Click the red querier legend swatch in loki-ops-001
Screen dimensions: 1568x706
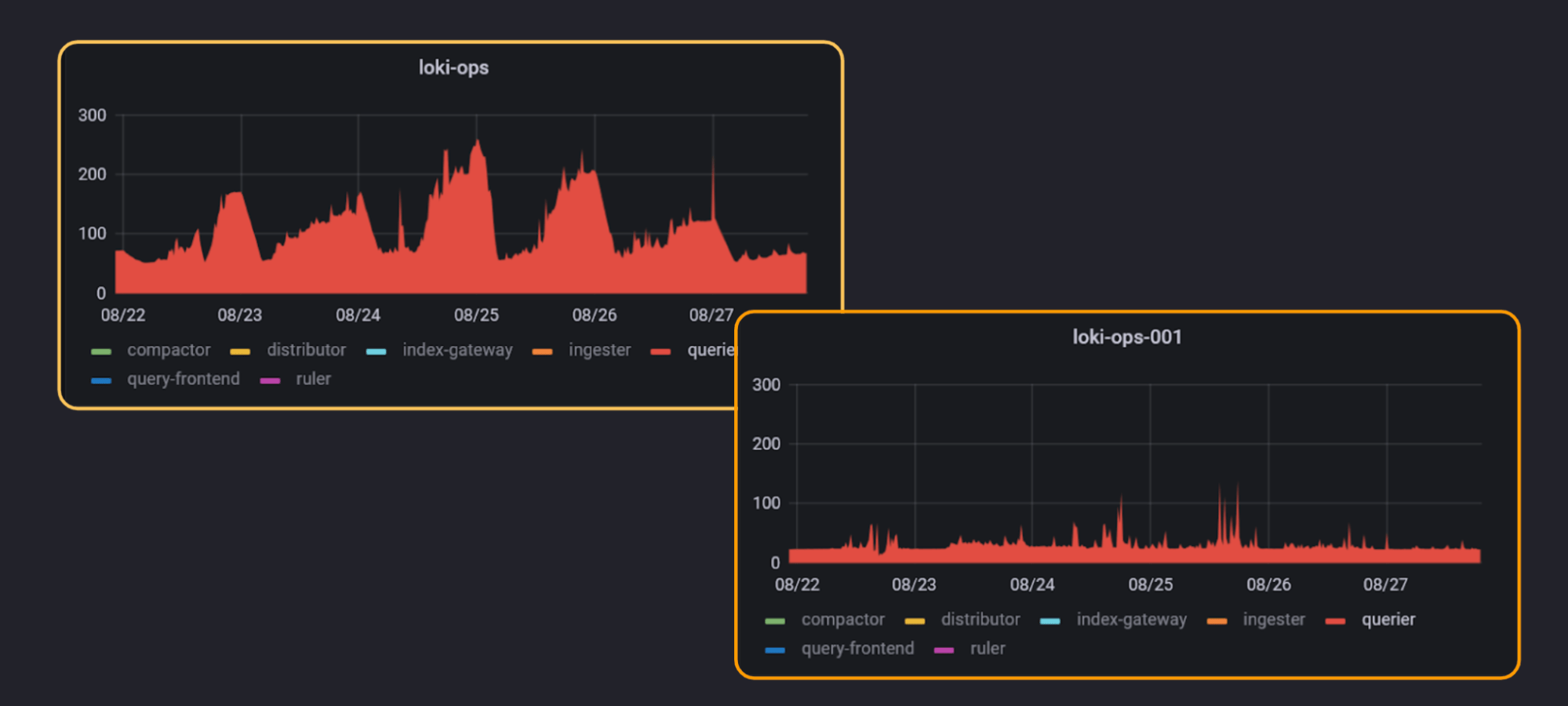[x=1336, y=620]
